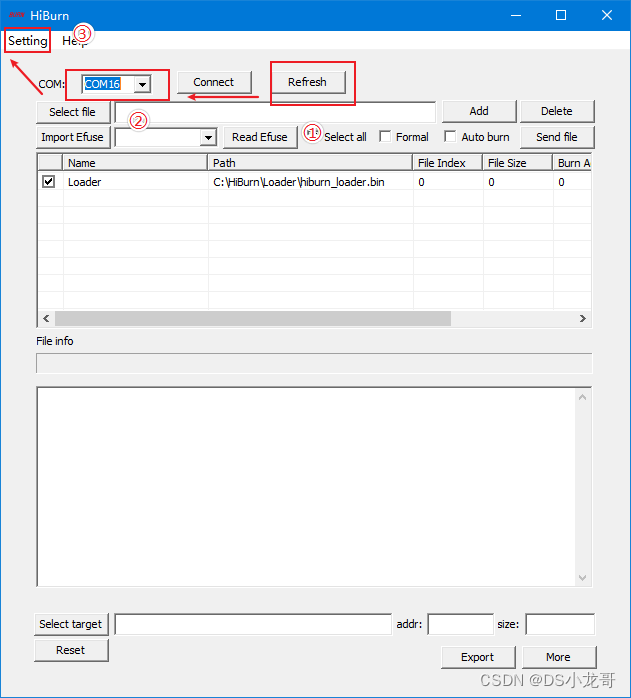631x698 pixels.
Task: Click the horizontal scrollbar thumb of the table
Action: (x=252, y=319)
